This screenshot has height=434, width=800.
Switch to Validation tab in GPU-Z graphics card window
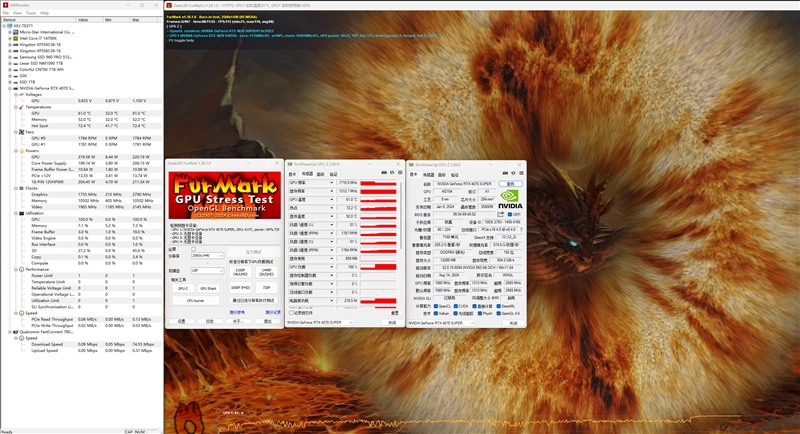454,175
